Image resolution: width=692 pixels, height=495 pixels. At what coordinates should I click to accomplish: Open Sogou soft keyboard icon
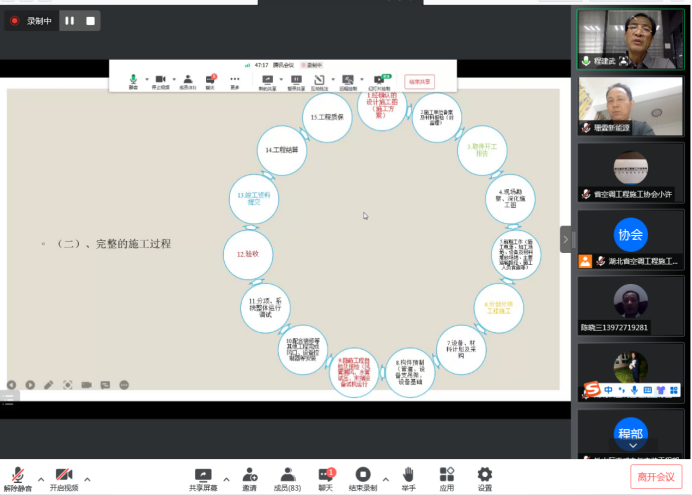647,390
